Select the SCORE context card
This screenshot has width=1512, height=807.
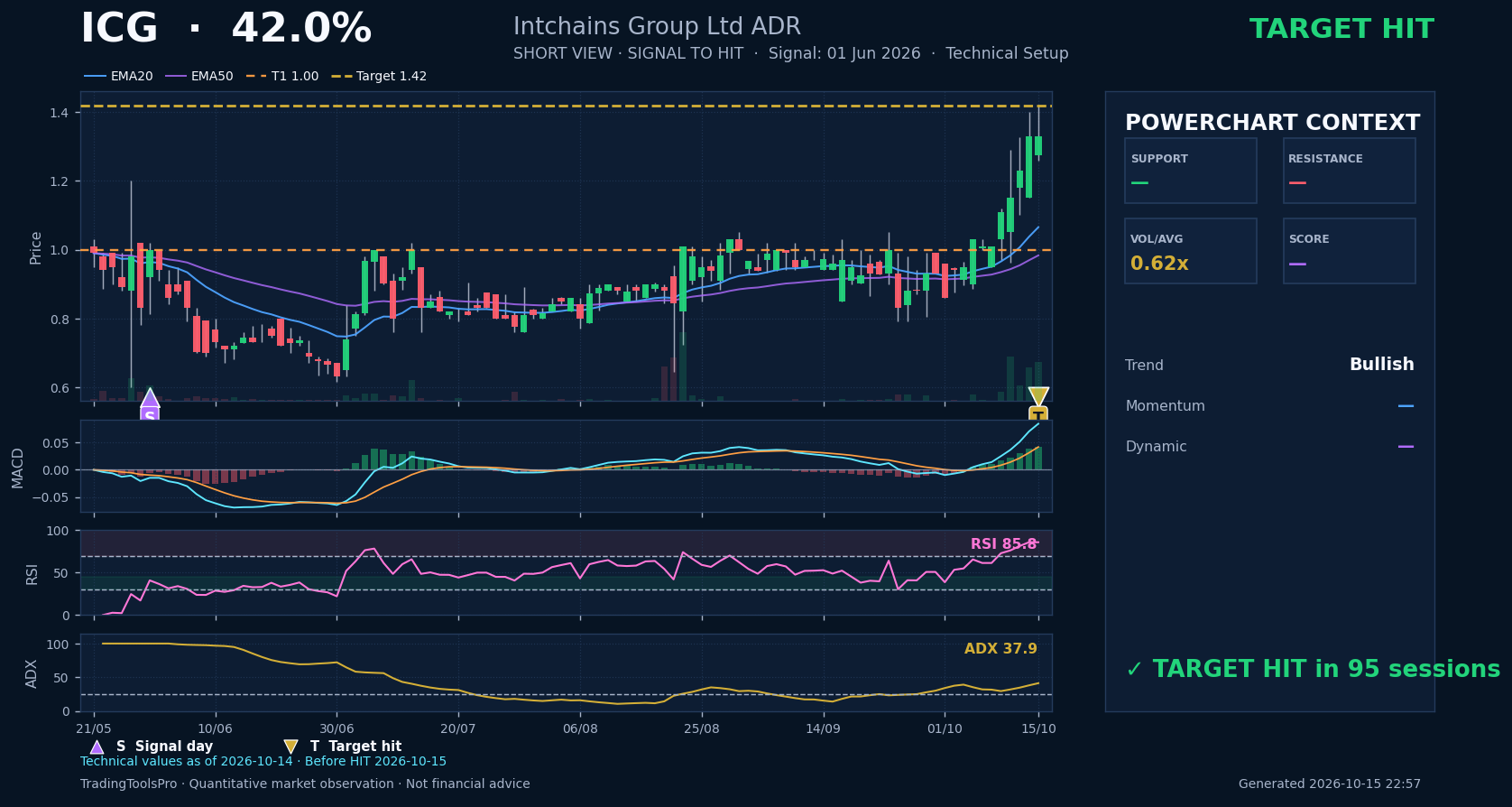[x=1350, y=251]
